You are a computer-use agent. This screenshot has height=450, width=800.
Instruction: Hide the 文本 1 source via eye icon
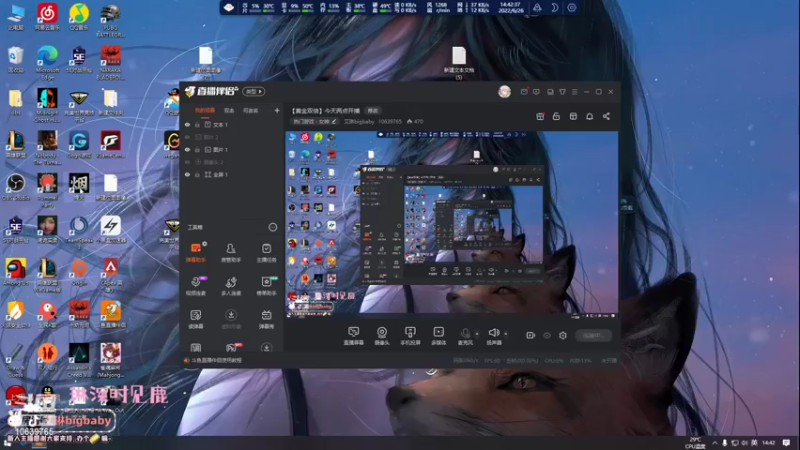tap(187, 124)
